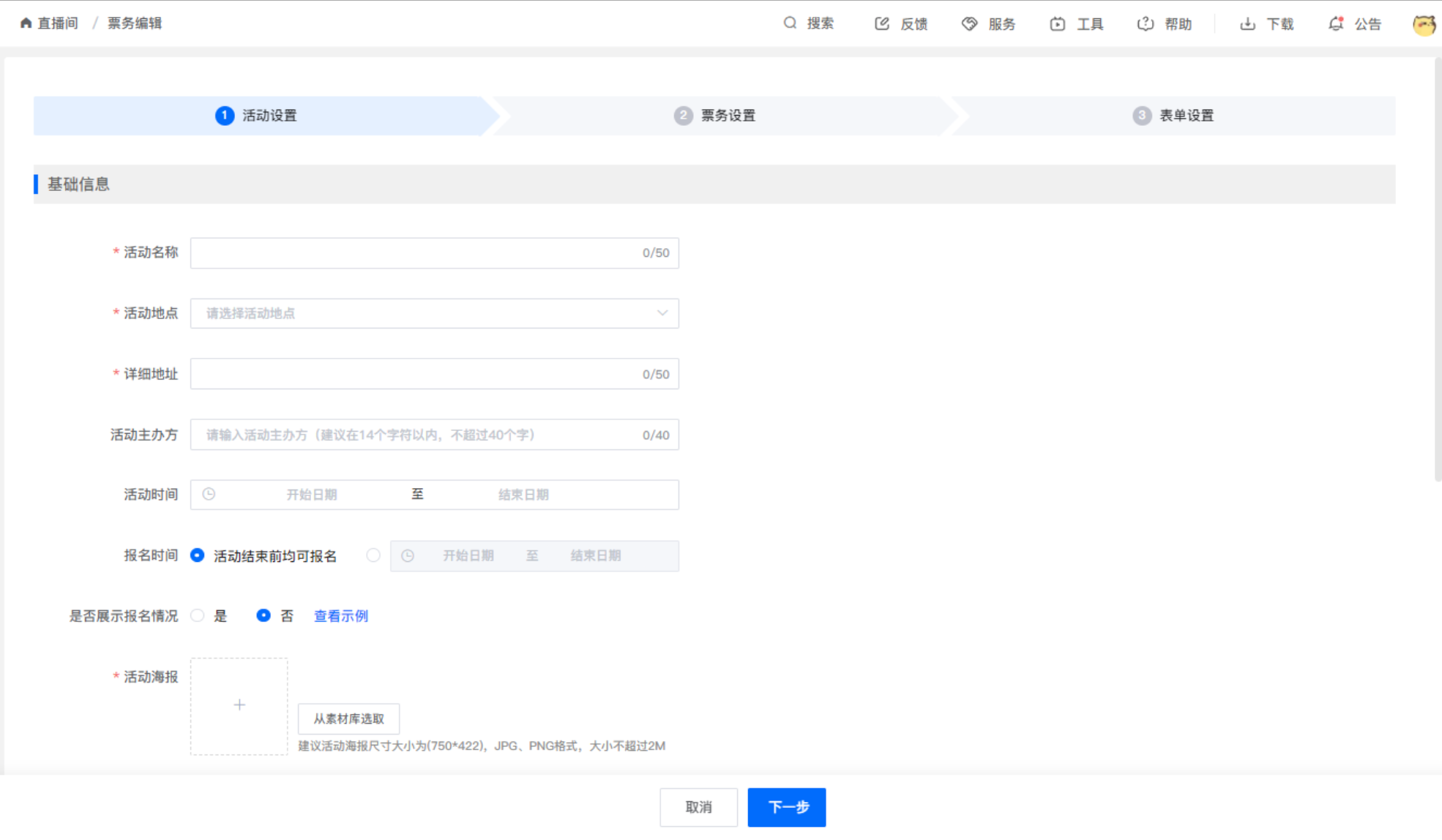Image resolution: width=1442 pixels, height=840 pixels.
Task: Select 活动结束前均可报名 radio option
Action: pyautogui.click(x=198, y=555)
